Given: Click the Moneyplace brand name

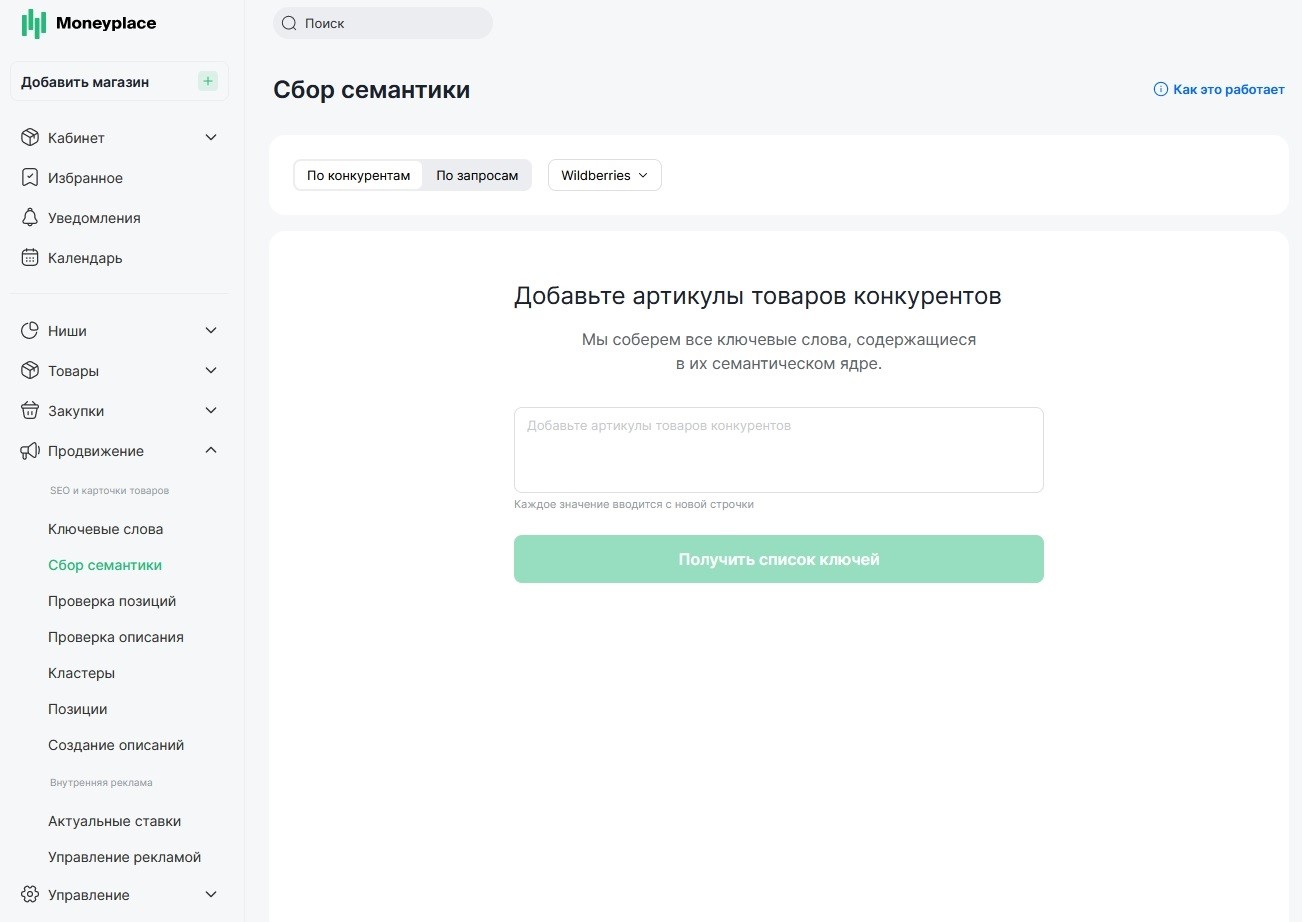Looking at the screenshot, I should click(106, 23).
